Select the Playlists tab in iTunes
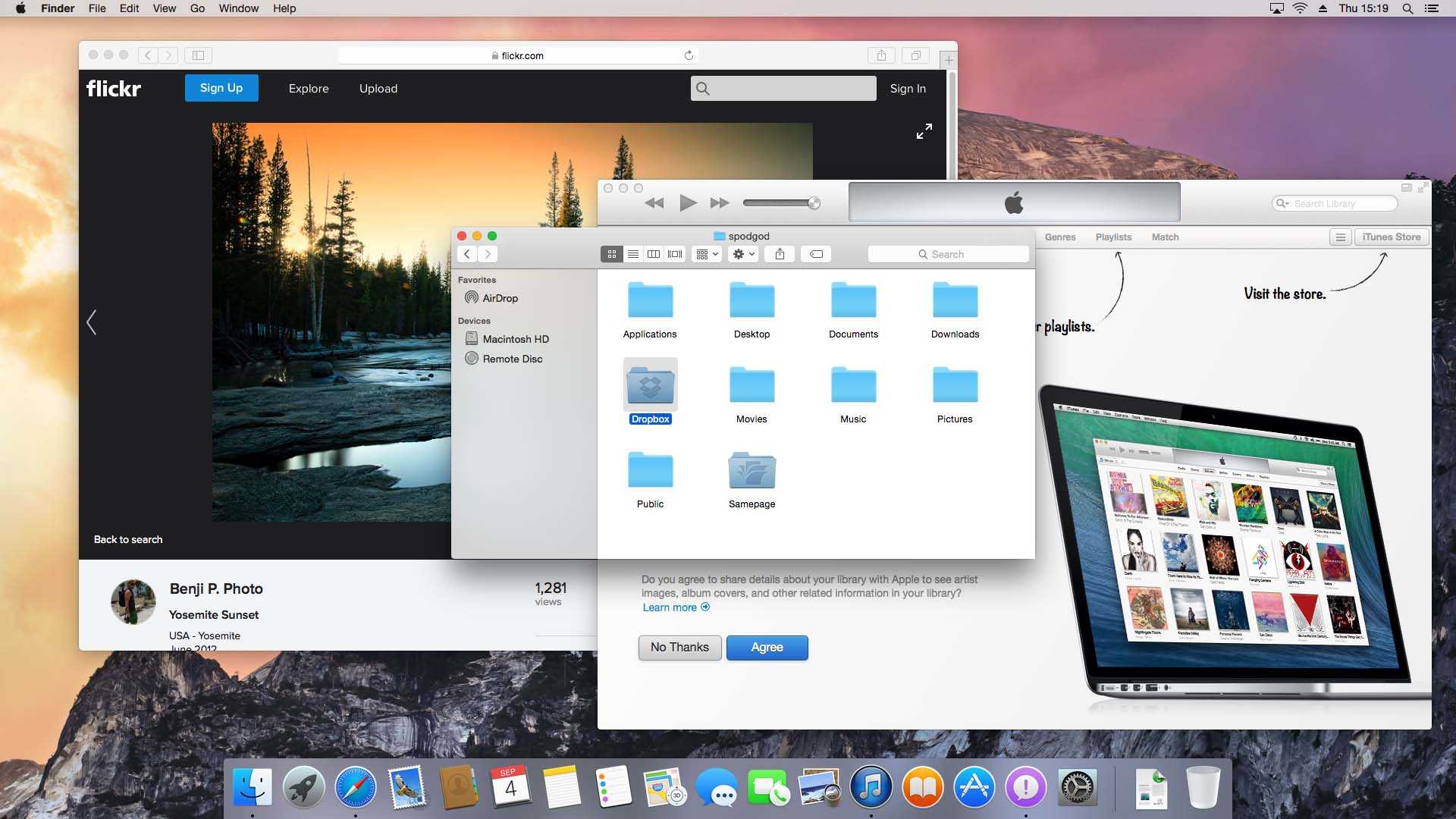Viewport: 1456px width, 819px height. (1113, 237)
